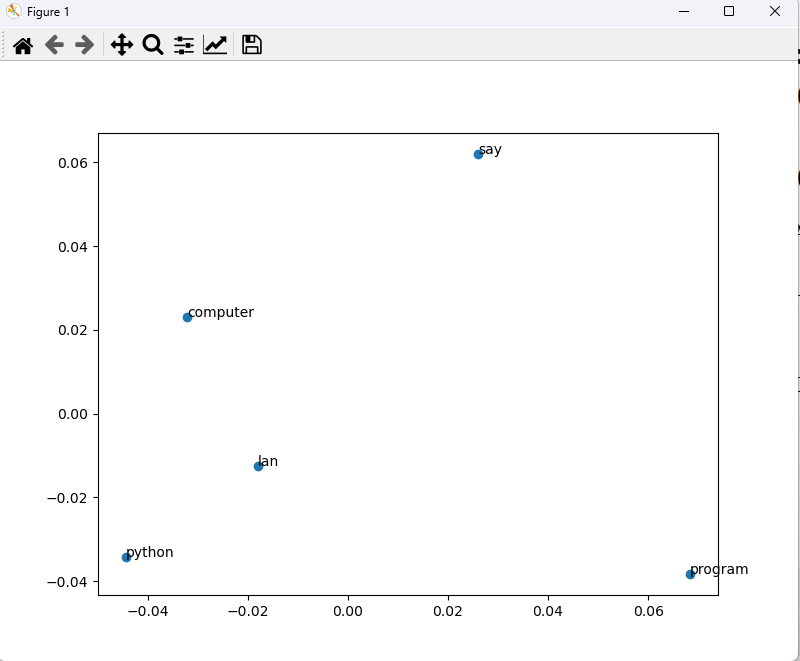Close the Figure 1 window
The width and height of the screenshot is (800, 661).
[774, 11]
